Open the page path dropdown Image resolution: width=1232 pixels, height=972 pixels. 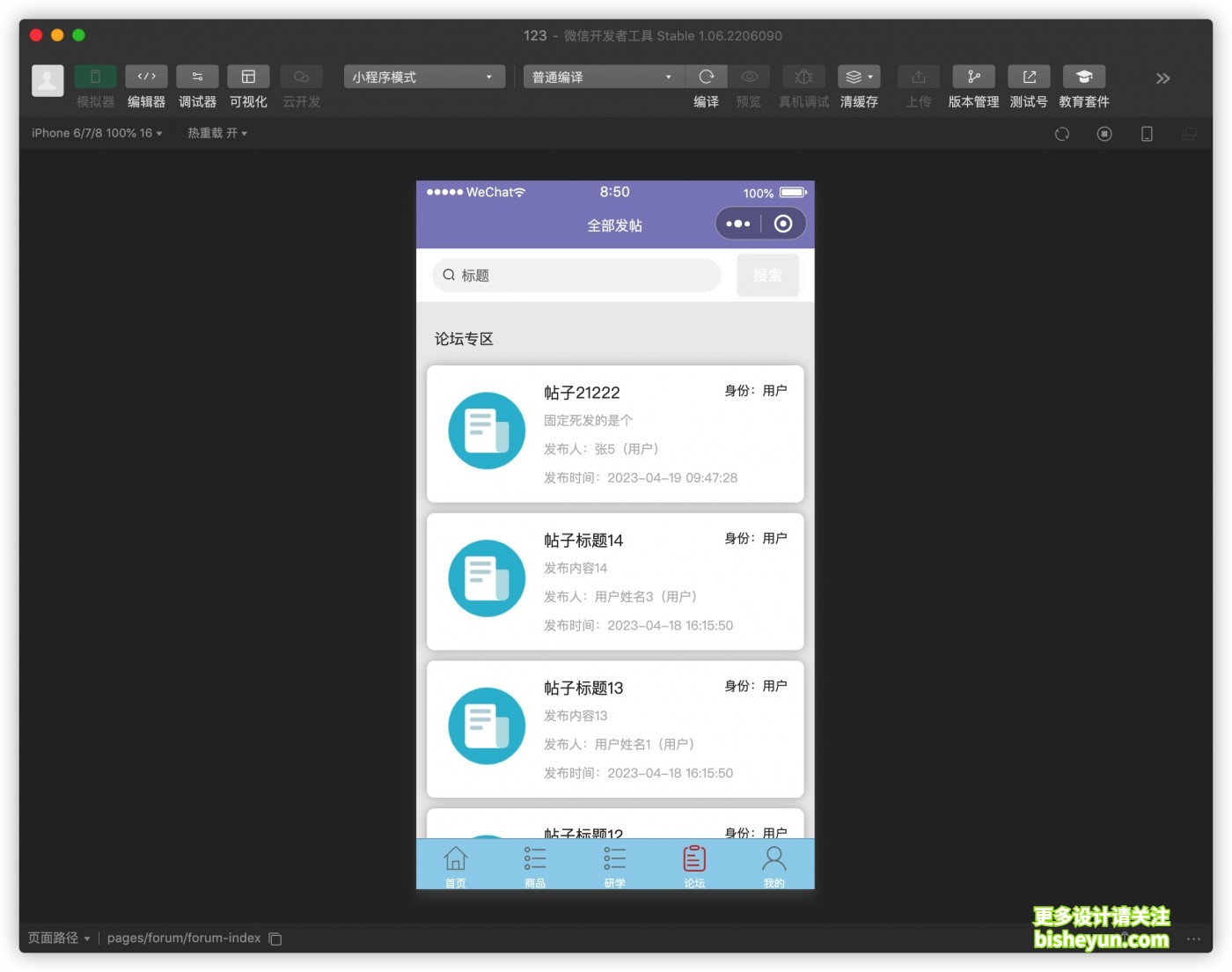click(59, 939)
